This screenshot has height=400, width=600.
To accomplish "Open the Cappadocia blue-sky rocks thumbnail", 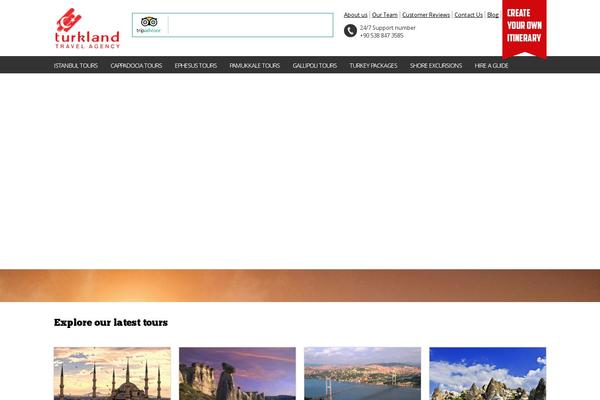I will point(488,374).
